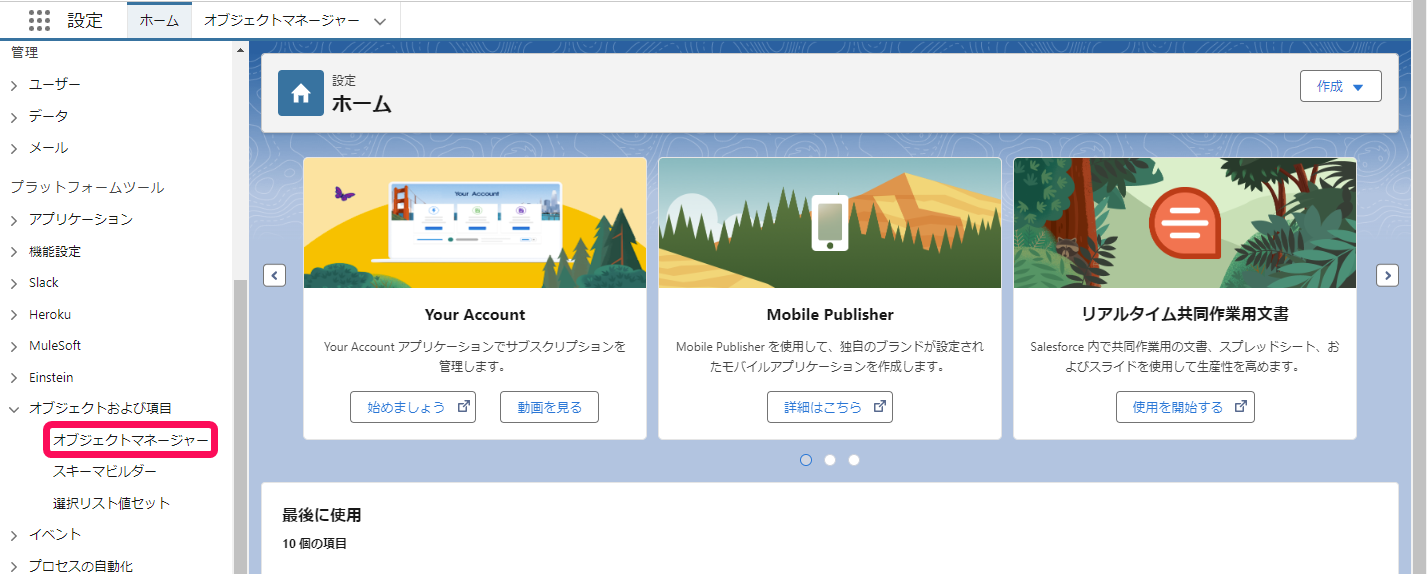Open スキーマビルダー in the sidebar
Screen dimensions: 1427x574
point(105,471)
